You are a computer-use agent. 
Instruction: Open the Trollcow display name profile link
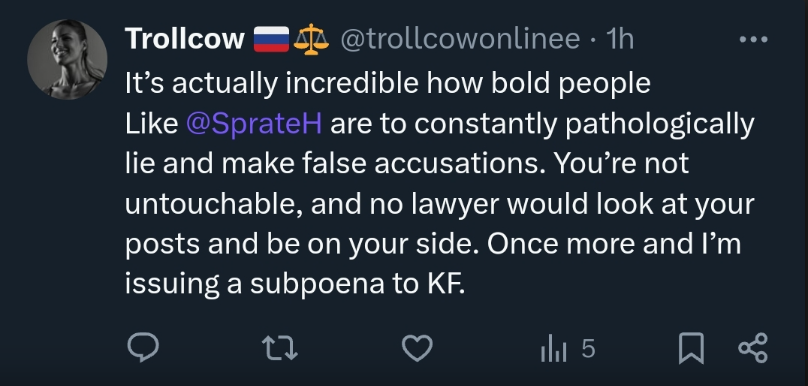click(184, 39)
